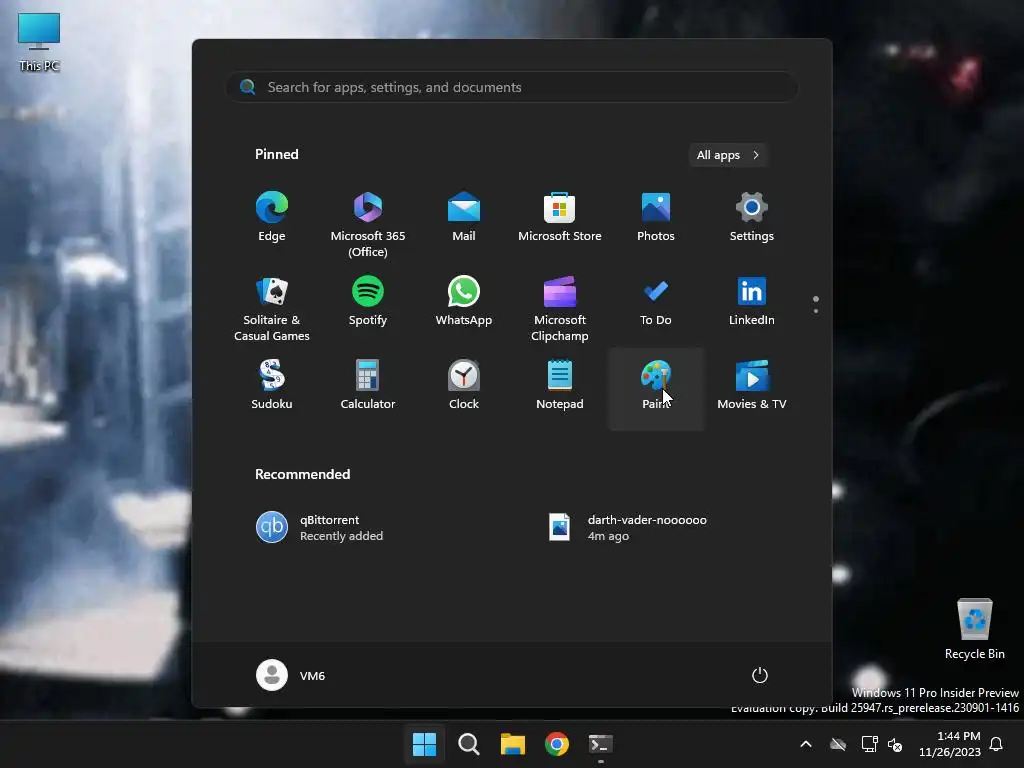Open Calculator
1024x768 pixels.
click(x=368, y=386)
